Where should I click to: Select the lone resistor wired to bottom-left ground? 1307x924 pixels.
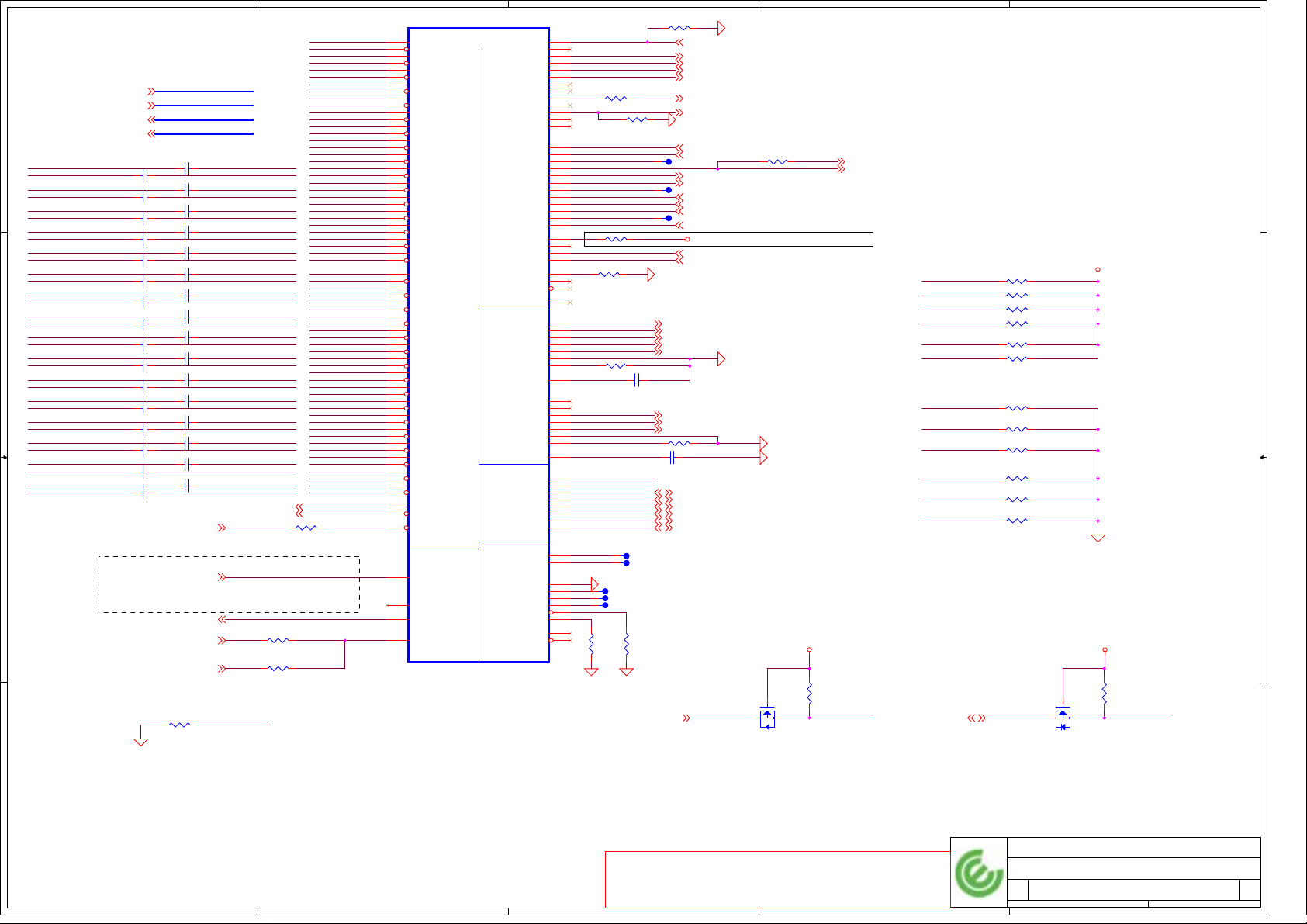click(179, 725)
